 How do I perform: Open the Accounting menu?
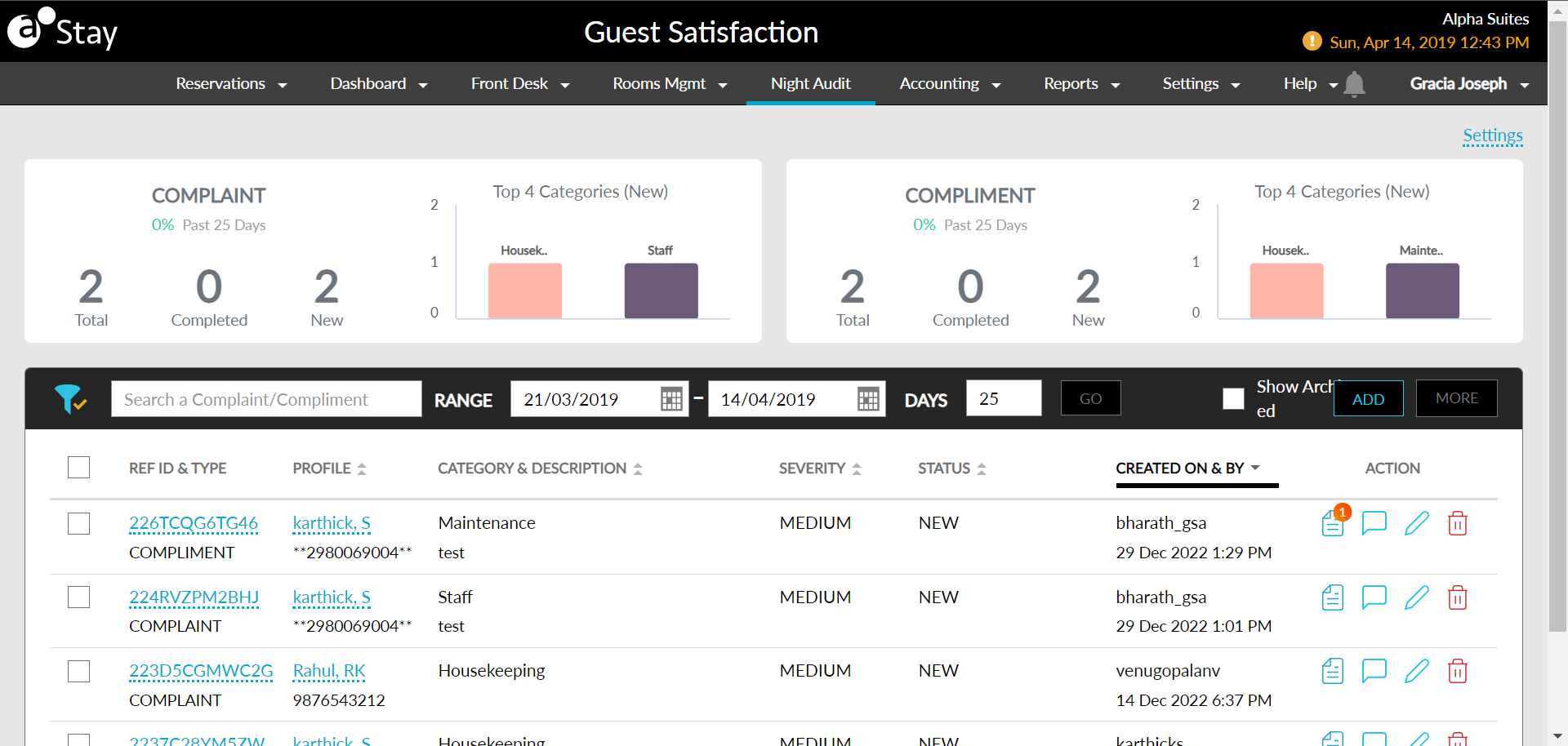tap(949, 83)
